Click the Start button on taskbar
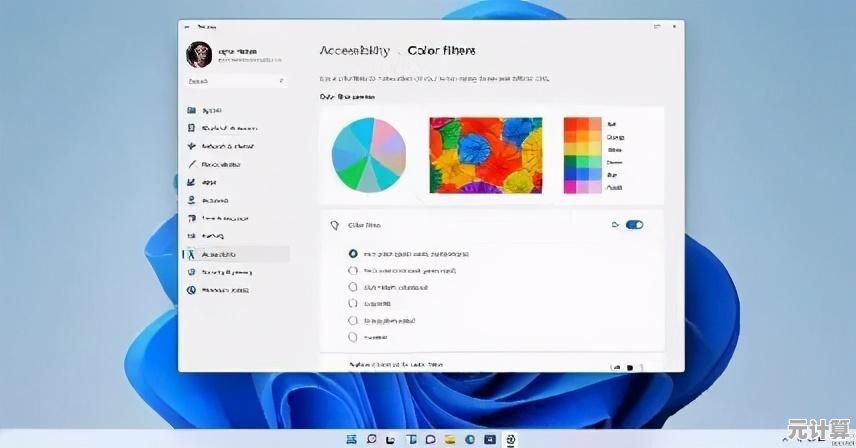 (x=351, y=439)
